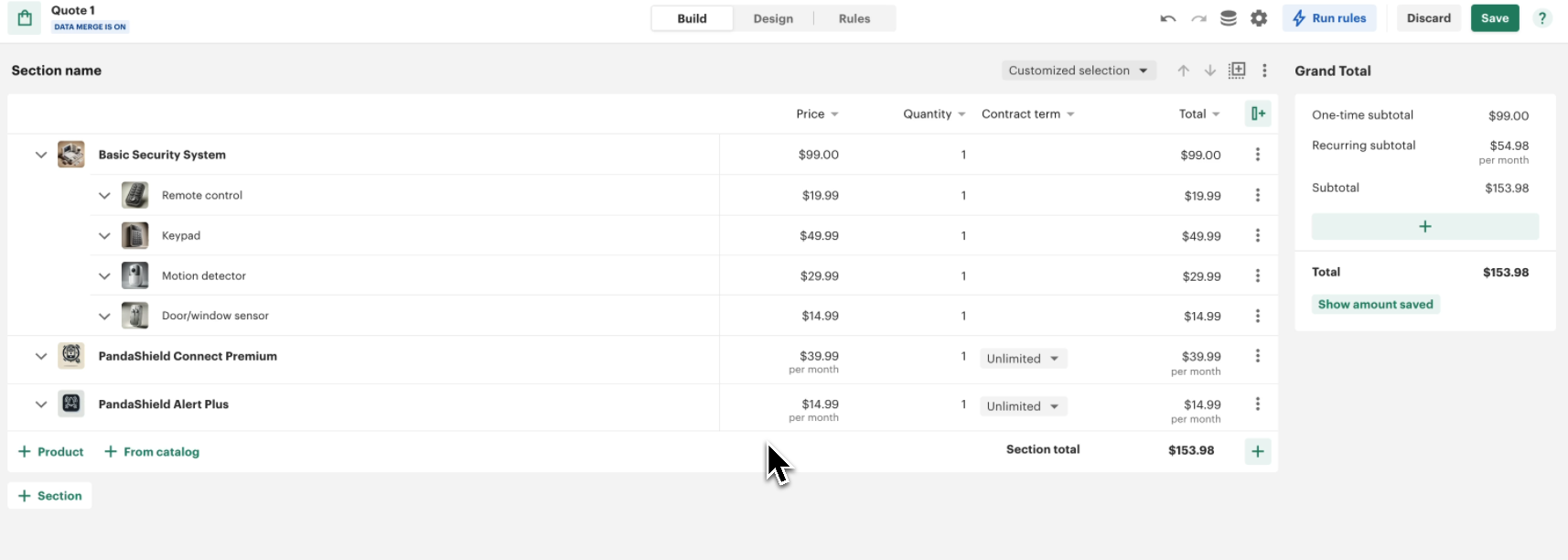1568x560 pixels.
Task: Open the settings gear icon
Action: 1259,18
